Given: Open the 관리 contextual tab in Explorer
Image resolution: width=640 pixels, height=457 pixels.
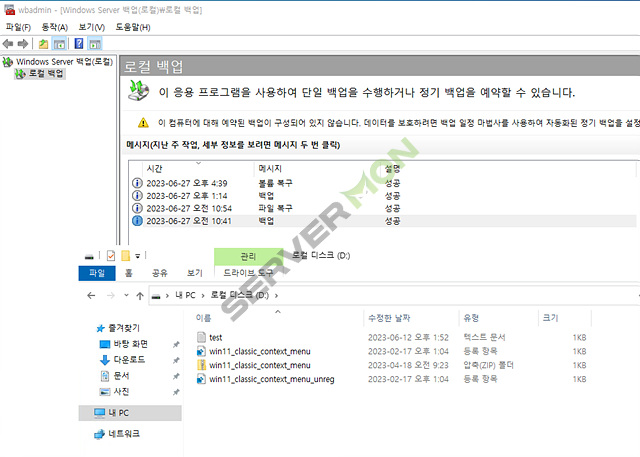Looking at the screenshot, I should [x=248, y=256].
